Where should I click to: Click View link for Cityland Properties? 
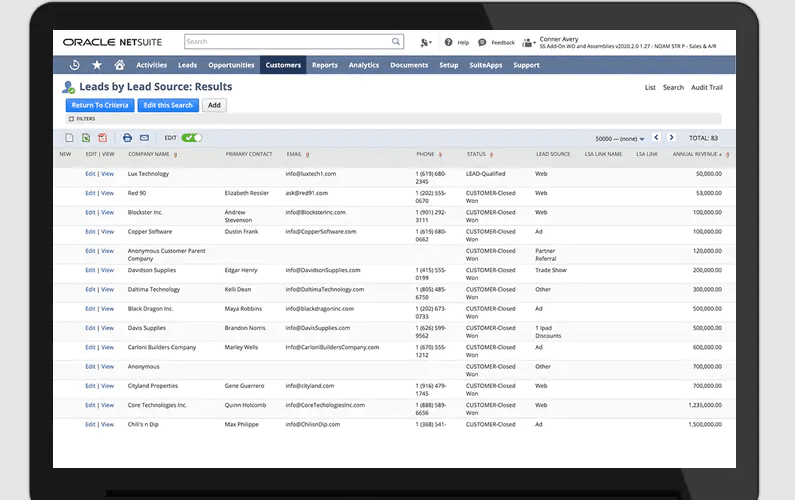coord(107,385)
